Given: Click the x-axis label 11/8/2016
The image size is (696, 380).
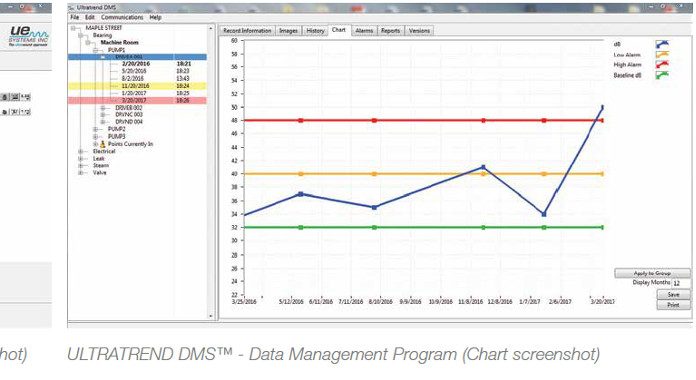Looking at the screenshot, I should coord(471,302).
